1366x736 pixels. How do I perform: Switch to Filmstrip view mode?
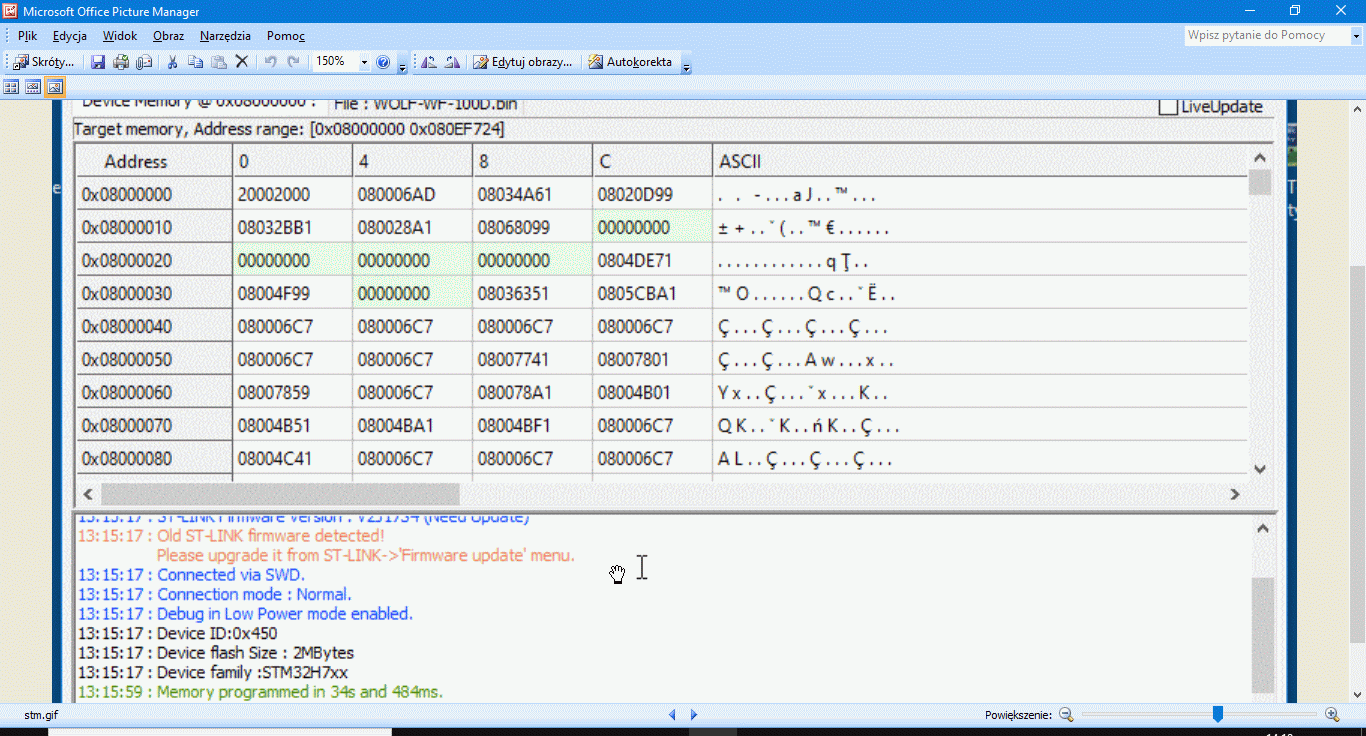(x=33, y=87)
